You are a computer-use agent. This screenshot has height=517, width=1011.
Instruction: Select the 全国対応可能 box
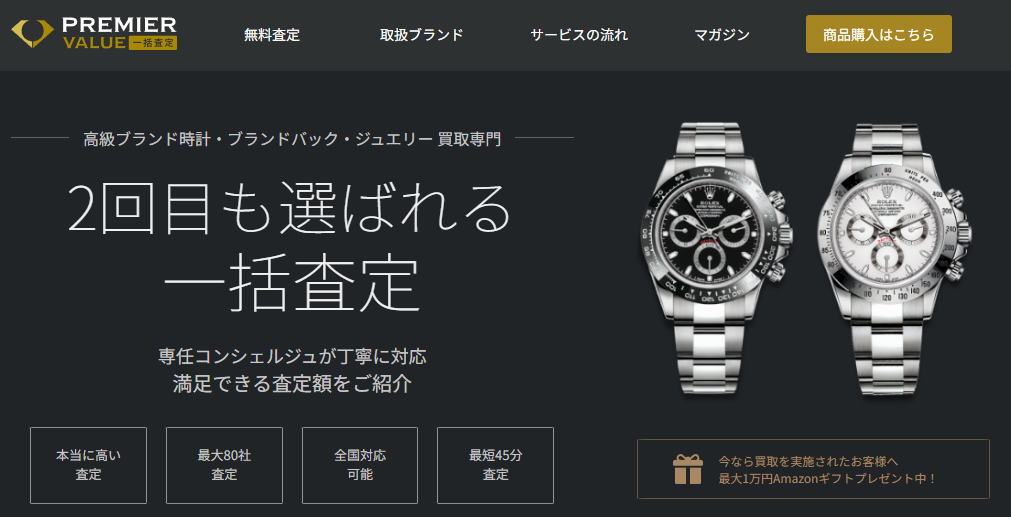click(x=360, y=465)
